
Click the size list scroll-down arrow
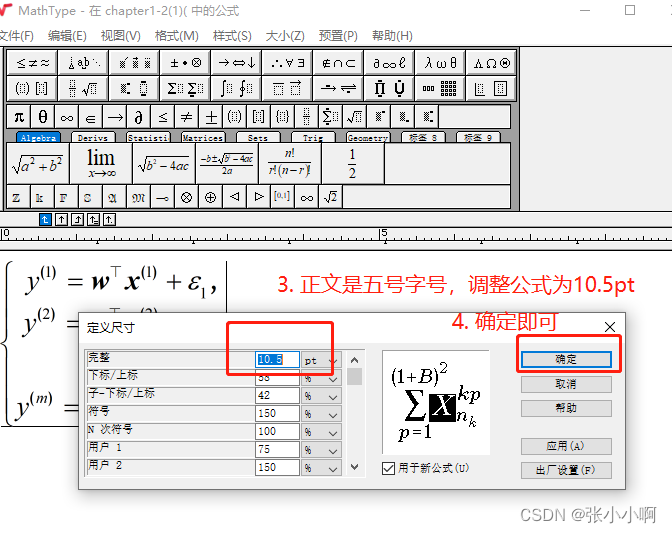[354, 467]
